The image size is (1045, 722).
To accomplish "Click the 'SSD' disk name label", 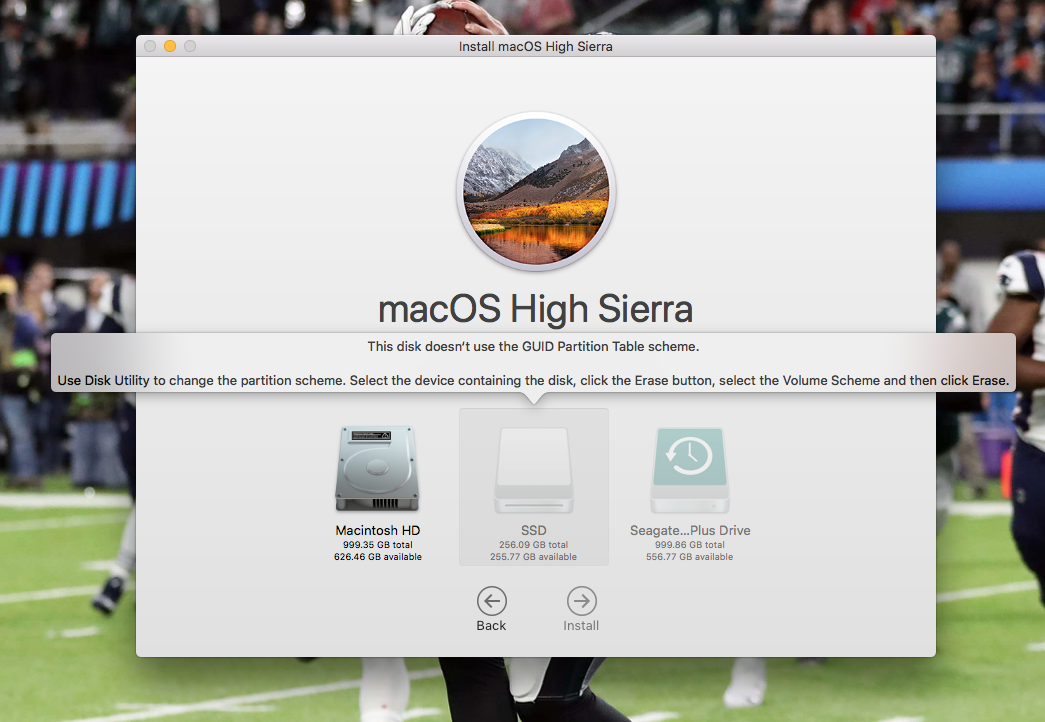I will 533,530.
